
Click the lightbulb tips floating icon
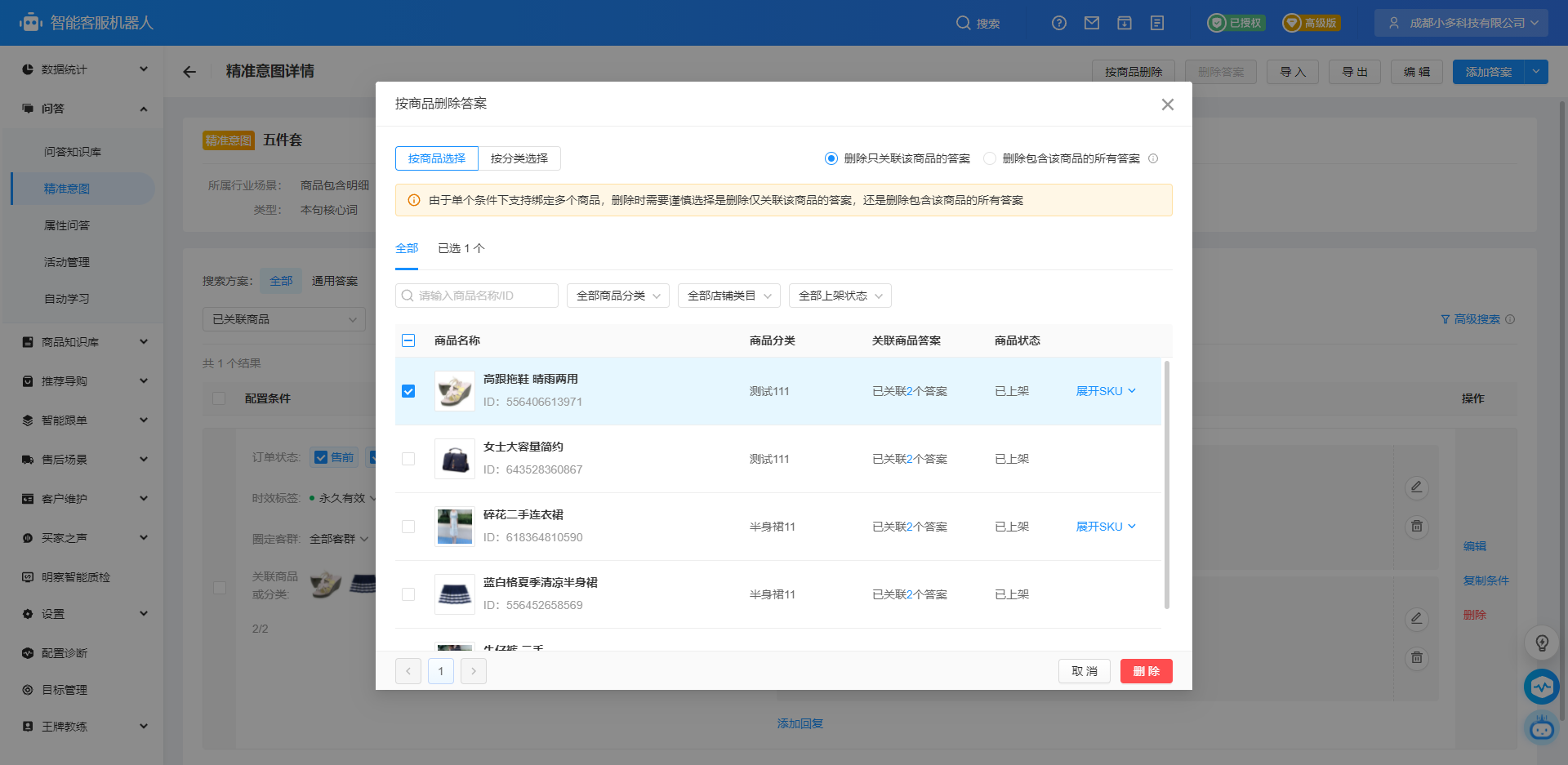[x=1542, y=643]
